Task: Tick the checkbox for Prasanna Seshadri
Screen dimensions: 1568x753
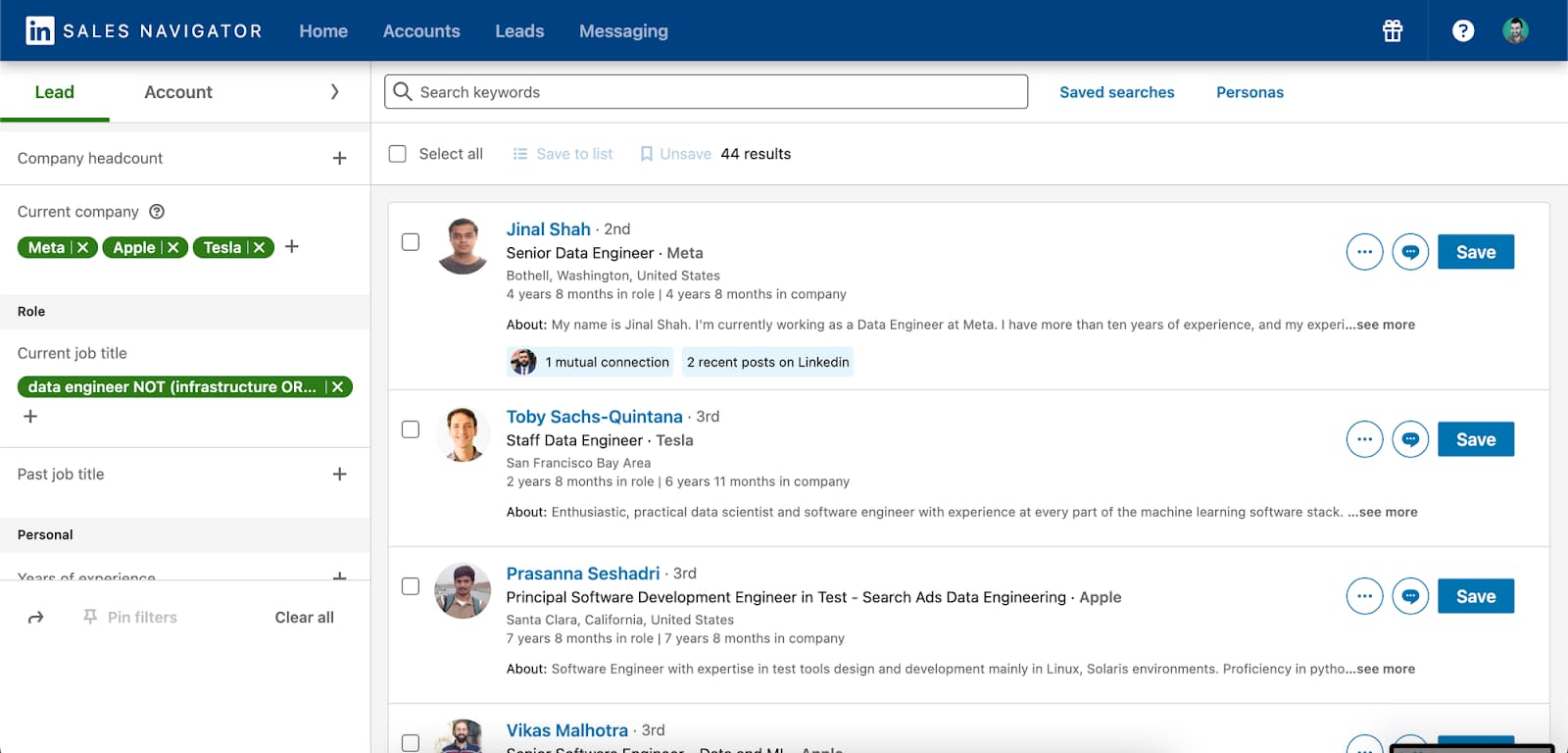Action: pyautogui.click(x=411, y=586)
